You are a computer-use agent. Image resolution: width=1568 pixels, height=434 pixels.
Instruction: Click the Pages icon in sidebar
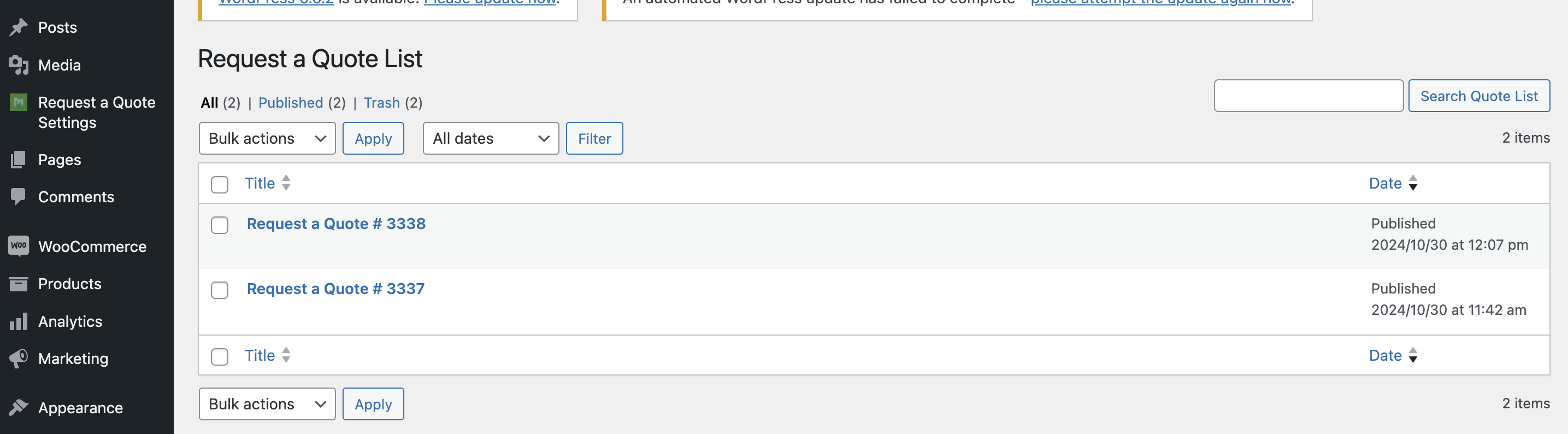19,160
